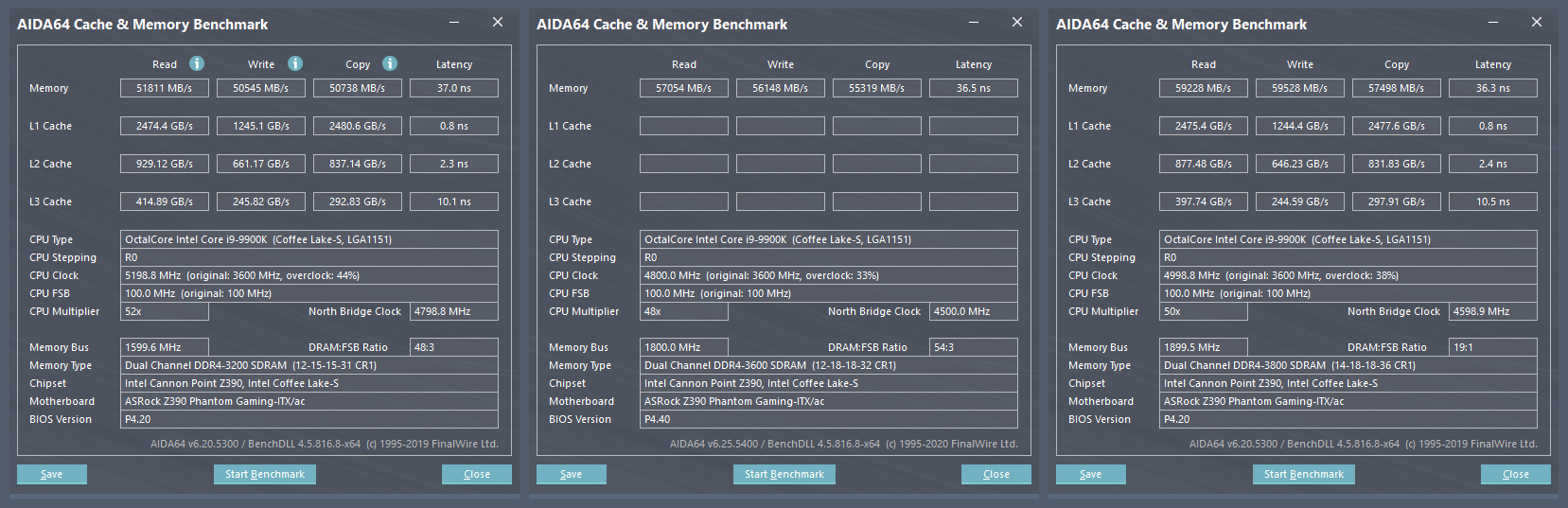This screenshot has height=508, width=1568.
Task: Click the info icon next to Copy
Action: coord(390,63)
